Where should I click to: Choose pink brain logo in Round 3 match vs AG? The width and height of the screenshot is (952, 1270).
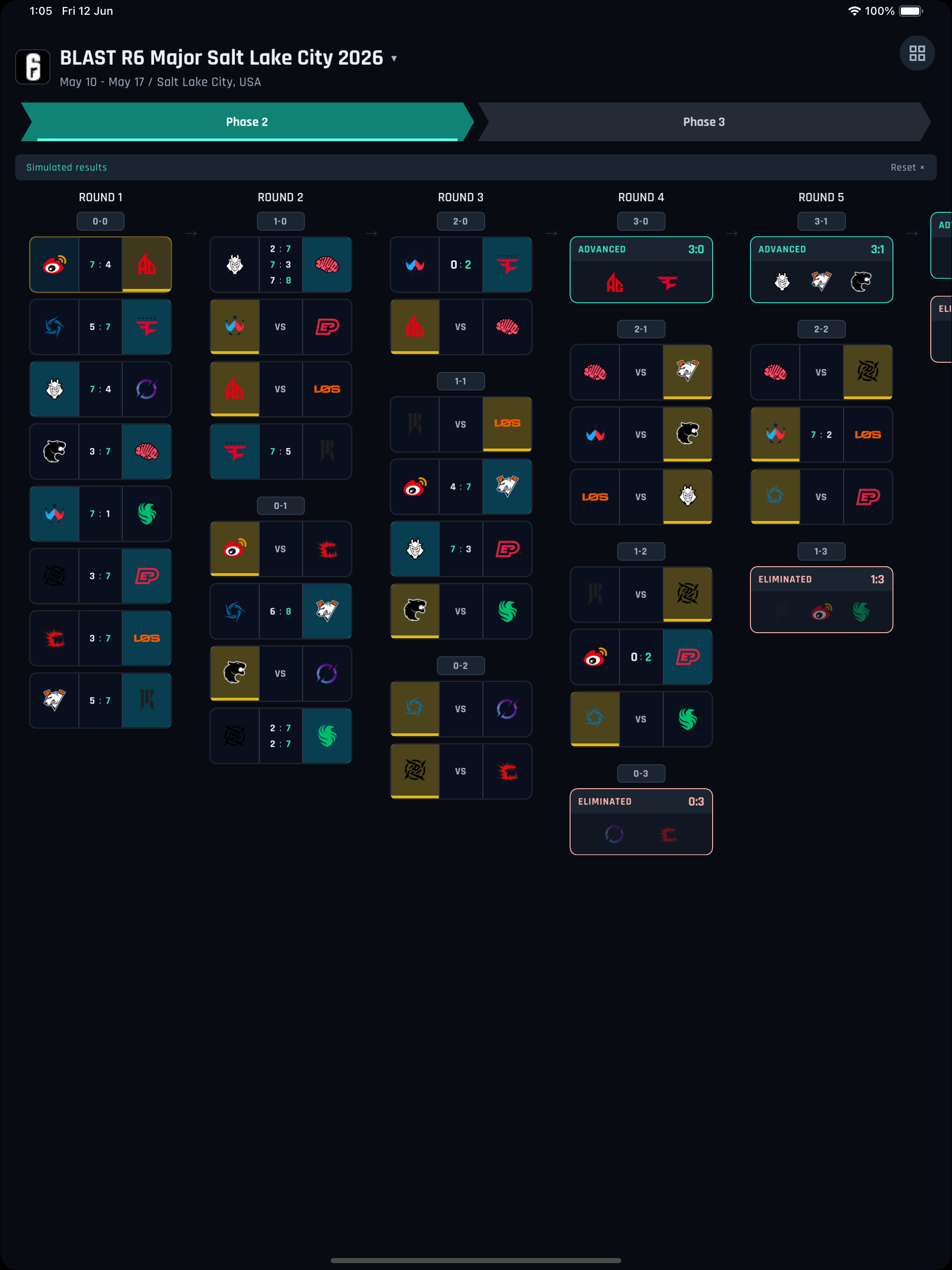[507, 327]
